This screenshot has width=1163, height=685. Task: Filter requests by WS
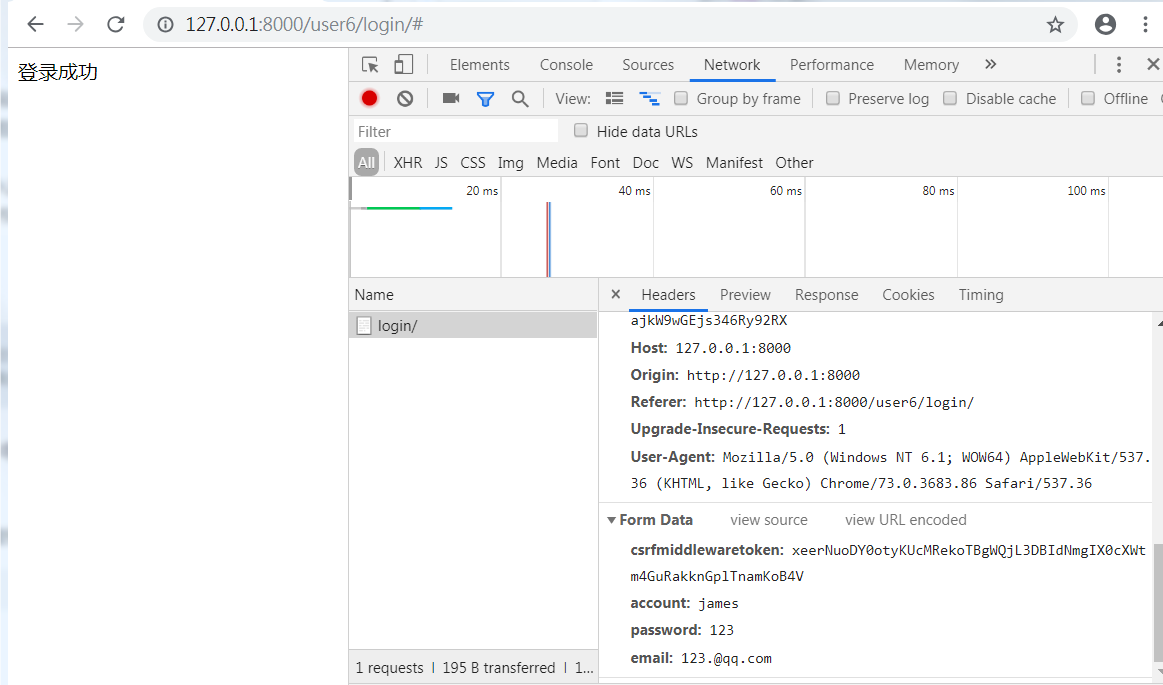point(682,162)
